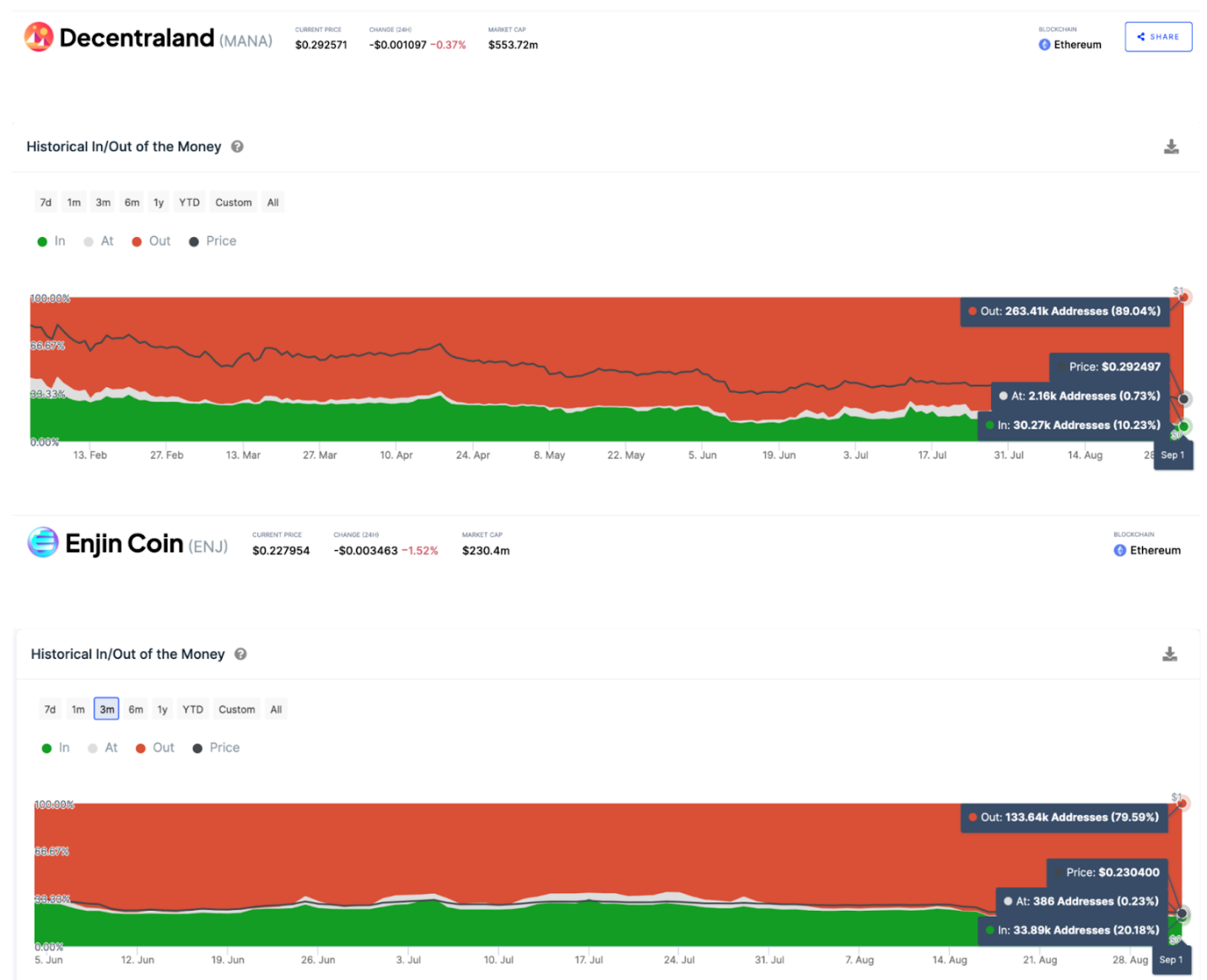This screenshot has width=1207, height=980.
Task: Open Custom range on Decentraland chart
Action: coord(234,202)
